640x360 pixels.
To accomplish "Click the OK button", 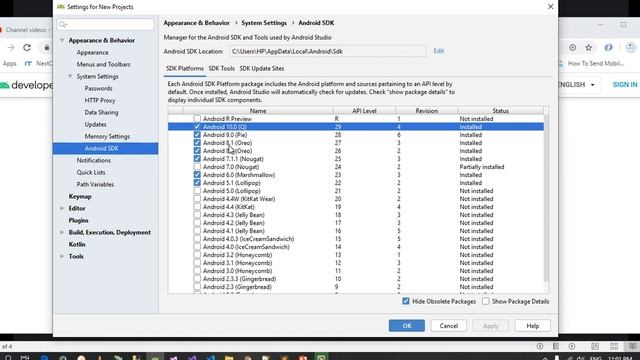I will 407,326.
